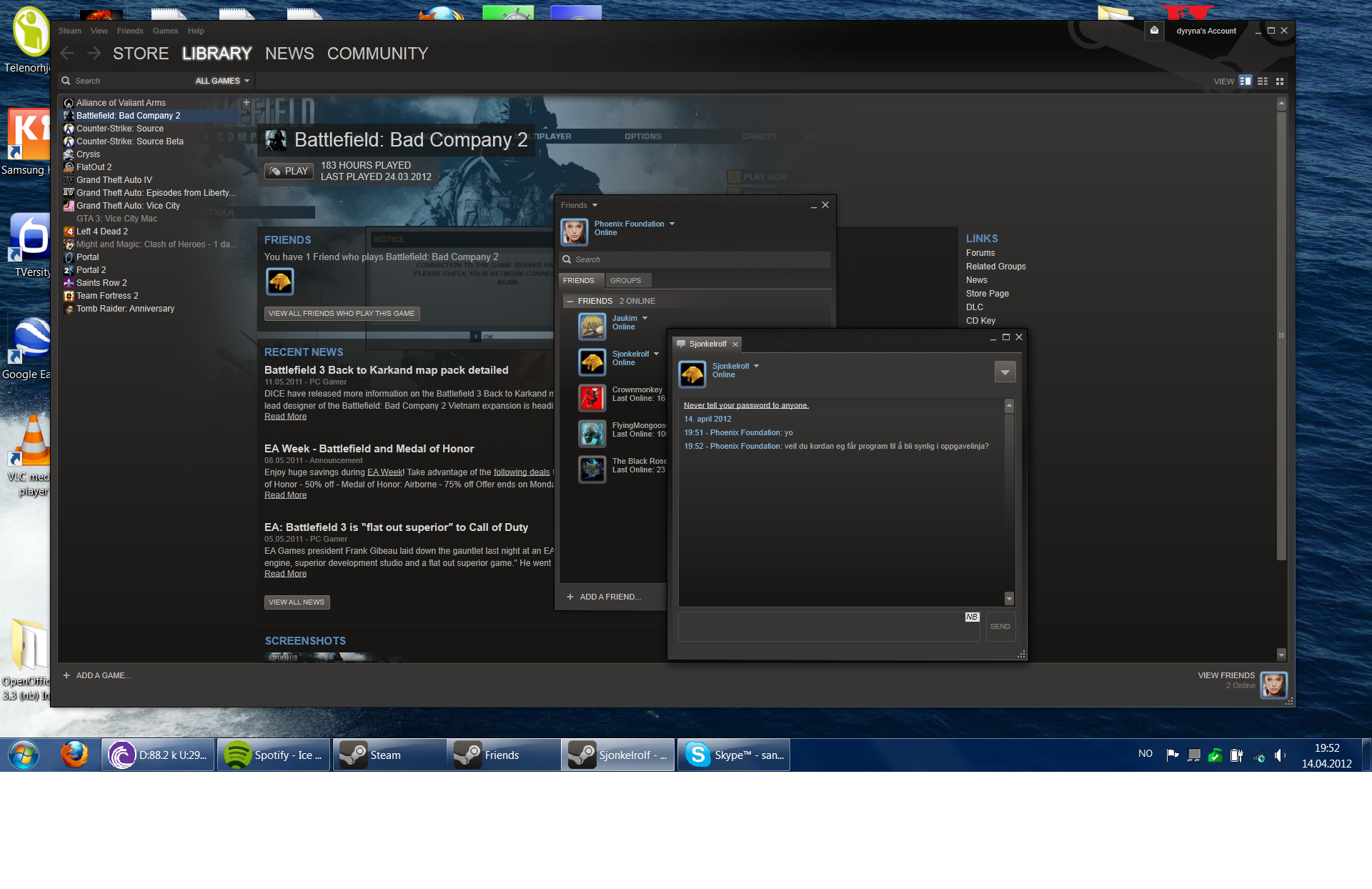This screenshot has width=1372, height=889.
Task: Collapse the FRIENDS 2 ONLINE group
Action: pyautogui.click(x=570, y=301)
